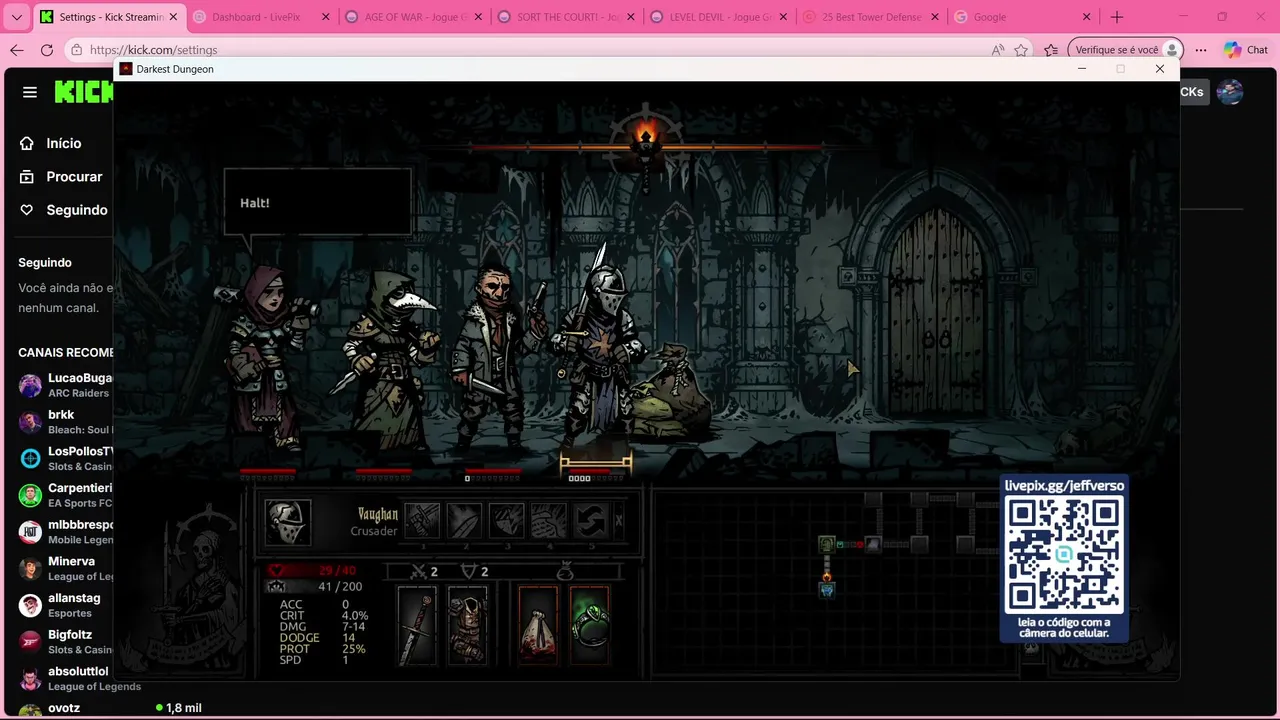Screen dimensions: 1280x720
Task: Switch to LEVEL DEVIL browser tab
Action: [718, 17]
